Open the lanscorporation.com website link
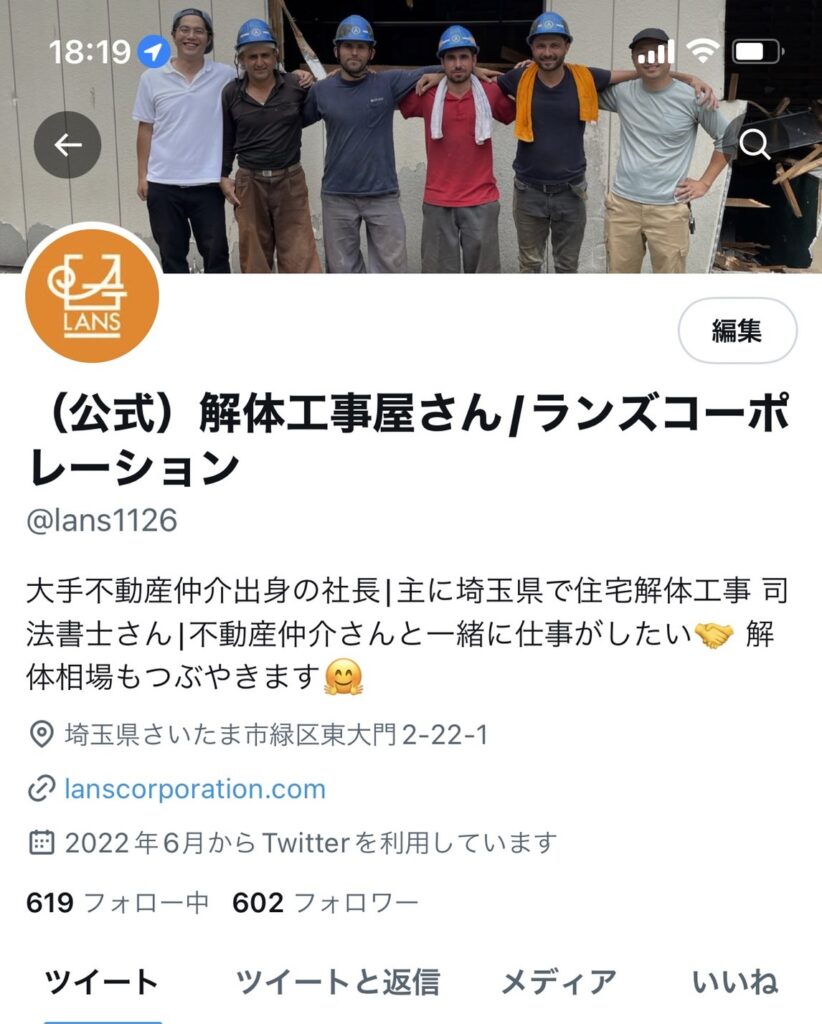 (195, 789)
